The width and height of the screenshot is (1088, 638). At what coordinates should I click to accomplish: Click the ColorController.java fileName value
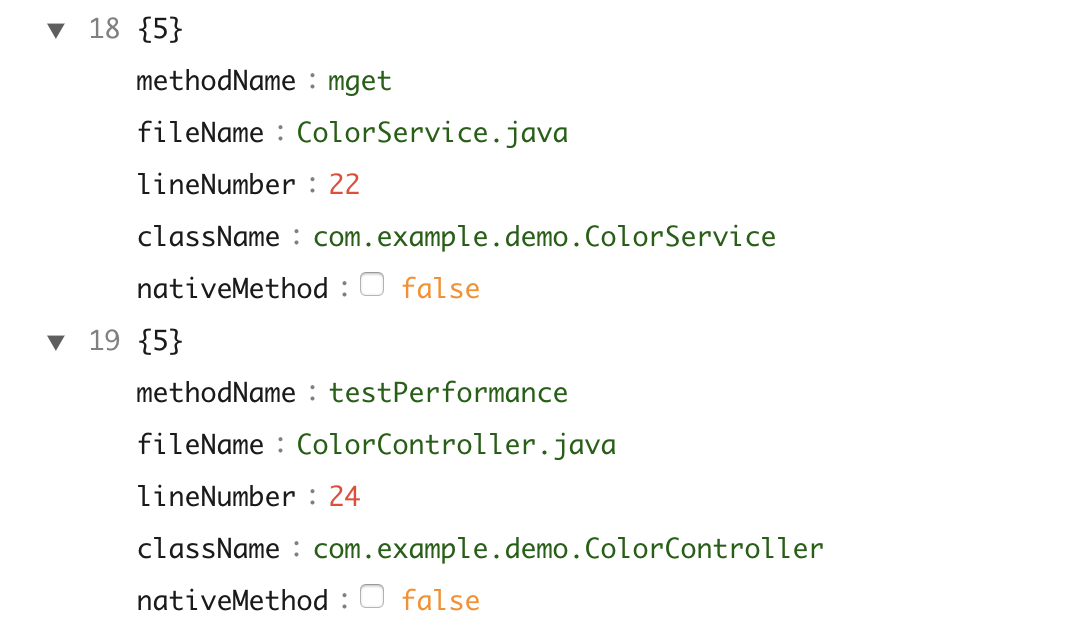pyautogui.click(x=456, y=445)
